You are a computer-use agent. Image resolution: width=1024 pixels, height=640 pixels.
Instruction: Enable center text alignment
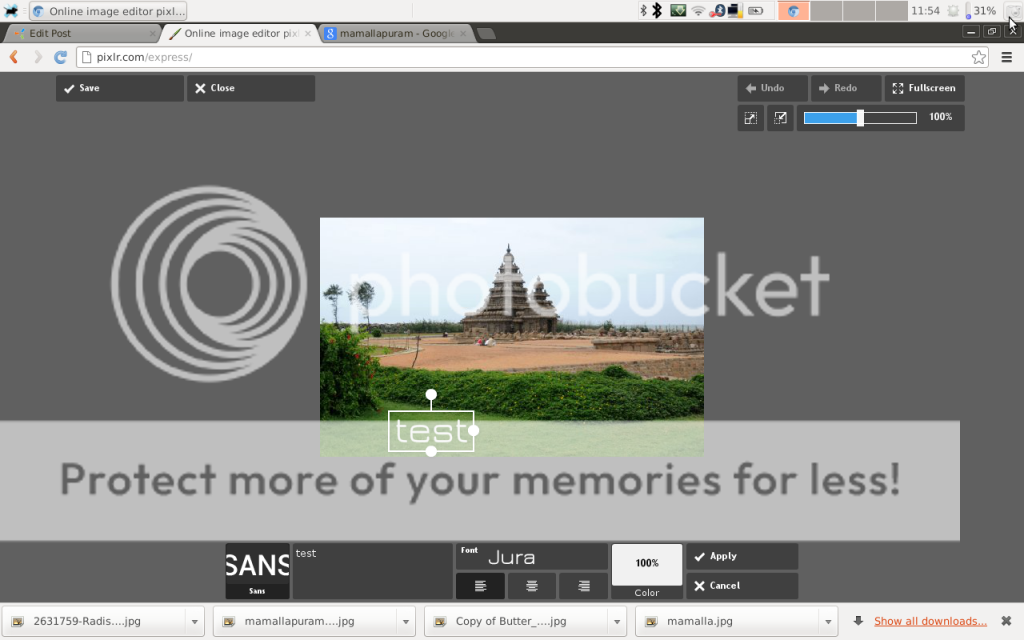[x=532, y=586]
